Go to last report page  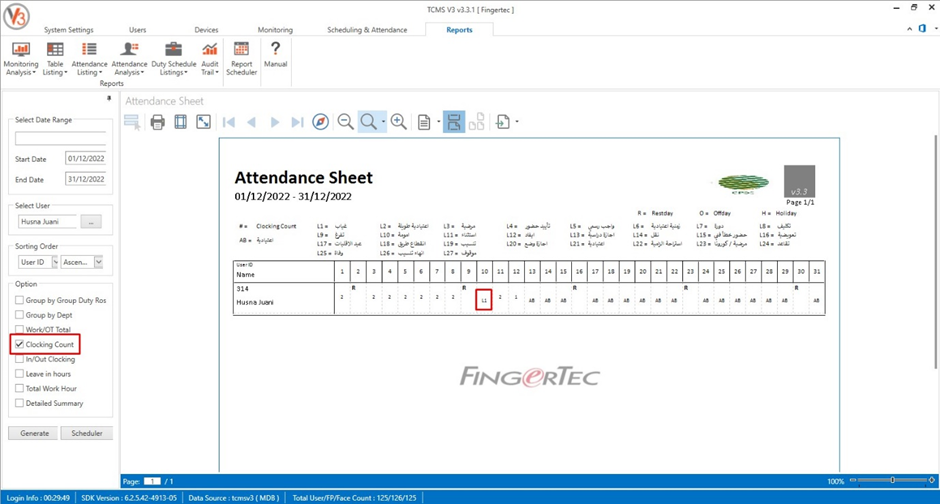point(297,122)
